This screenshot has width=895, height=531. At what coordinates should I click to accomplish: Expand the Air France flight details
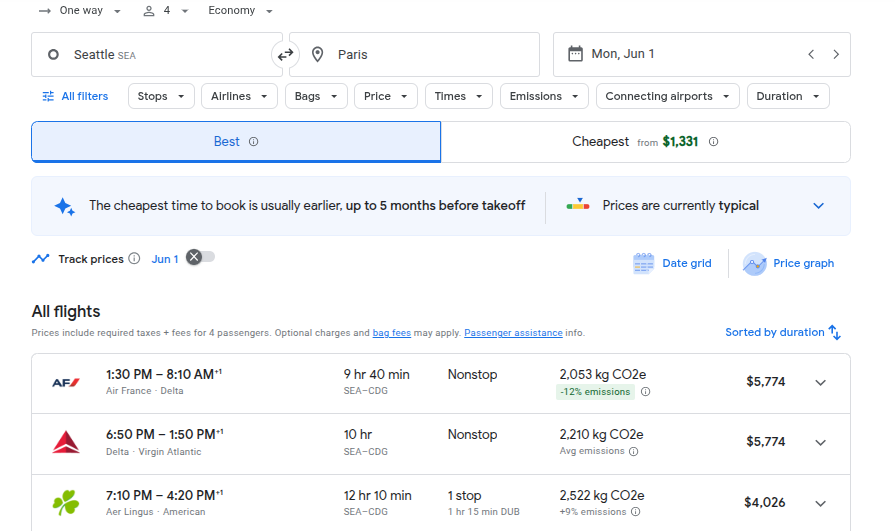(x=820, y=383)
